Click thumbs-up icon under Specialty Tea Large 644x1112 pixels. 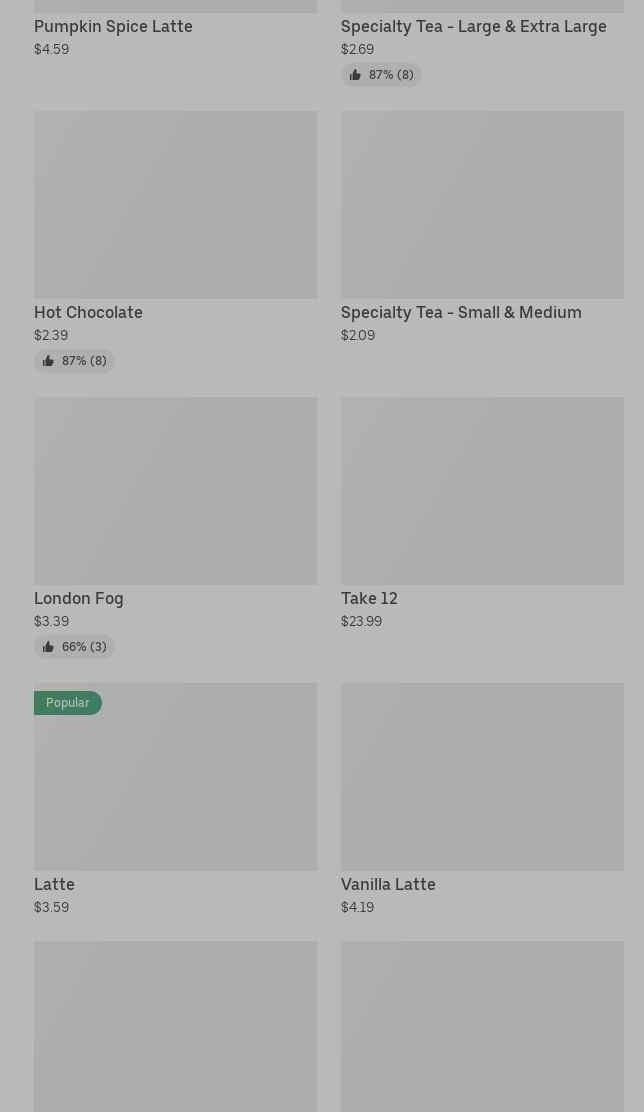355,75
